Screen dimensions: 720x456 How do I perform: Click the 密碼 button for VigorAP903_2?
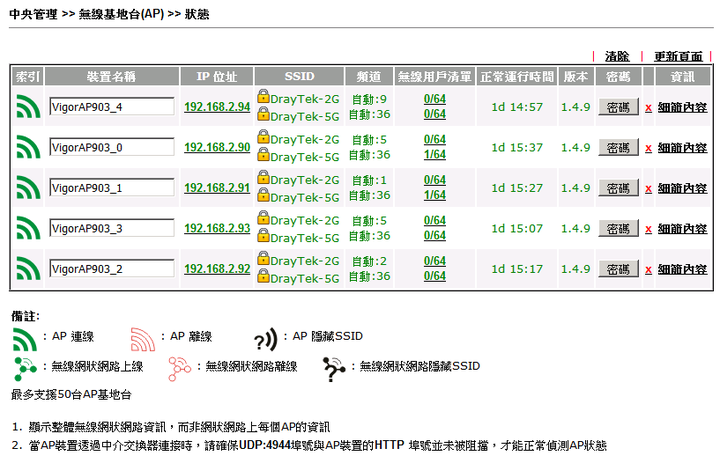[618, 269]
